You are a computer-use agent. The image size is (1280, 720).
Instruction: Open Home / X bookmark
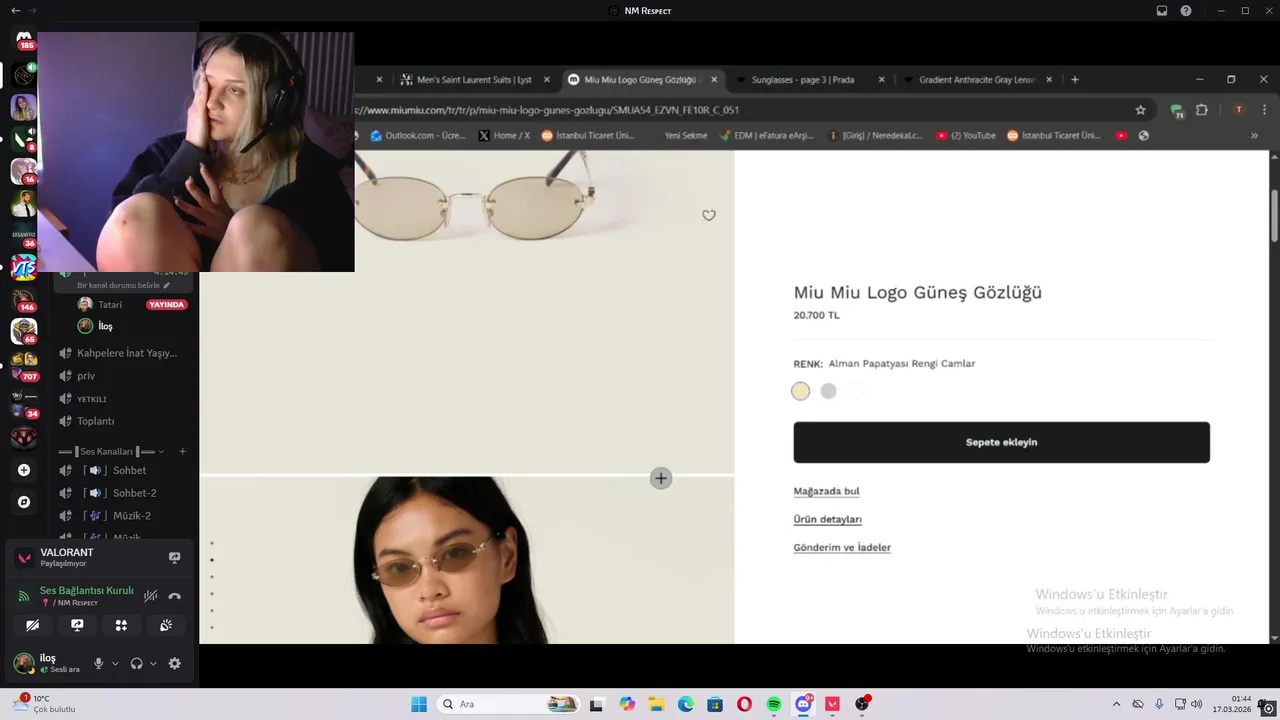tap(504, 135)
